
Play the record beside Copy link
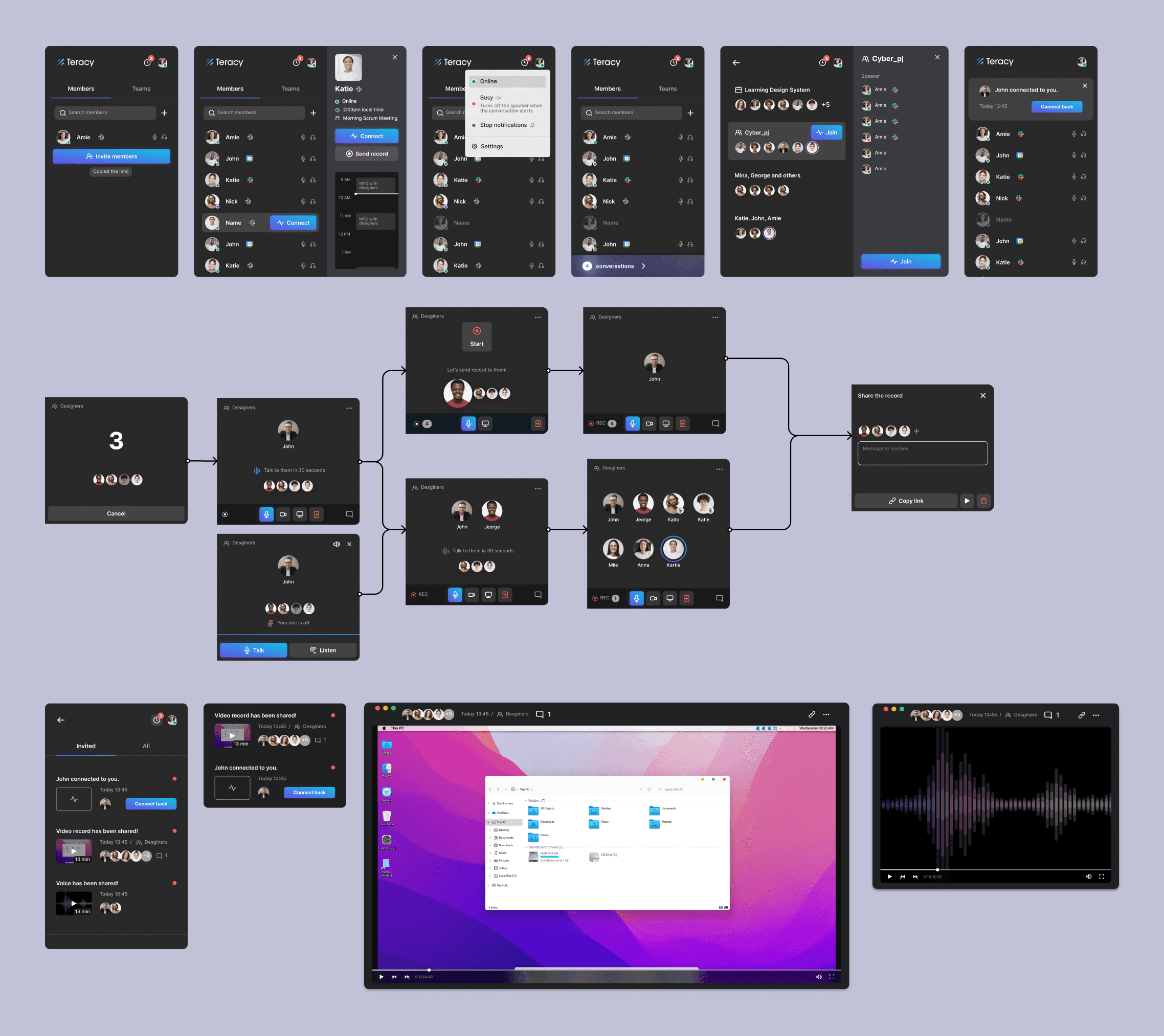(967, 501)
